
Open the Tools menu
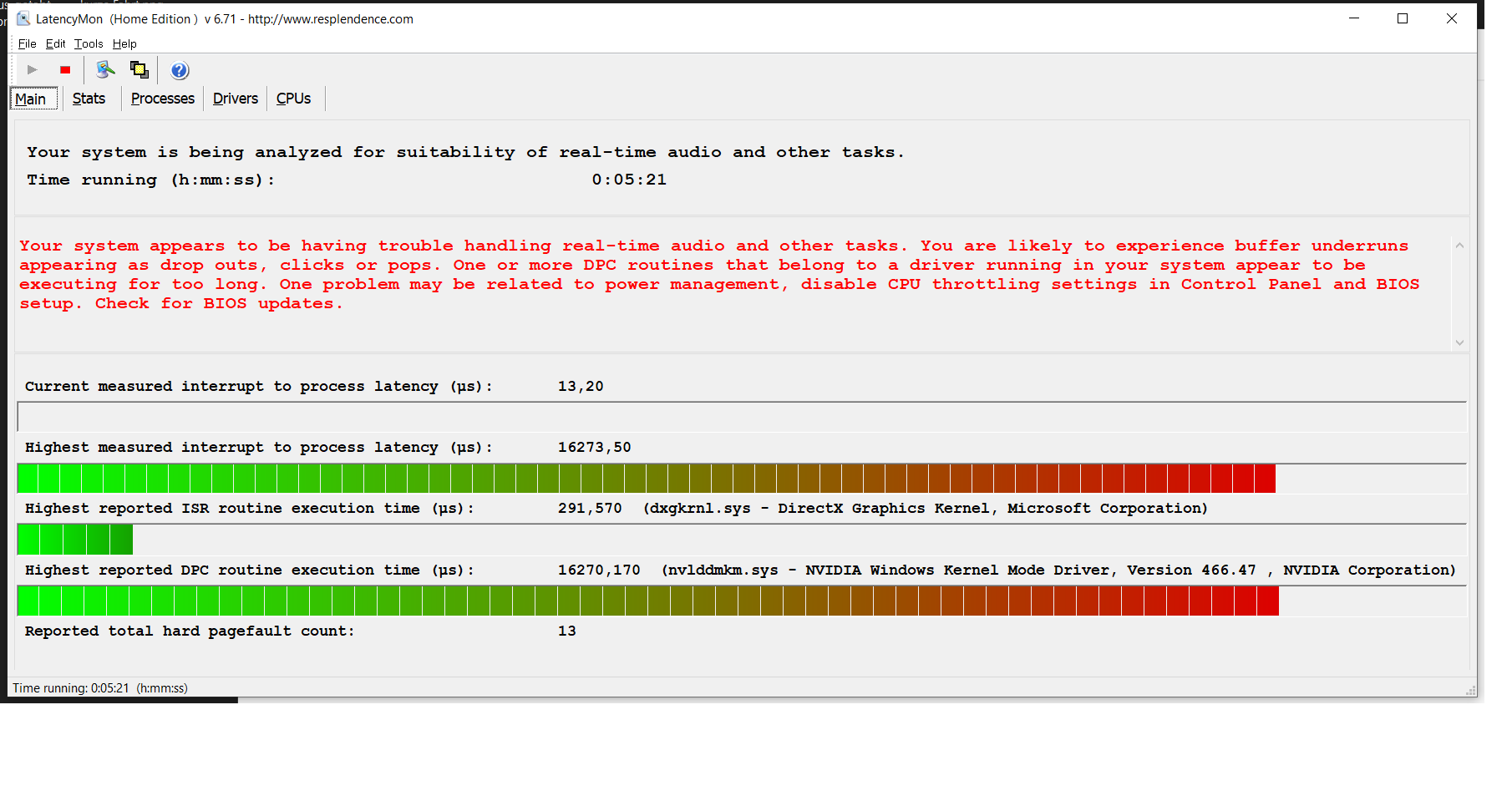coord(89,43)
